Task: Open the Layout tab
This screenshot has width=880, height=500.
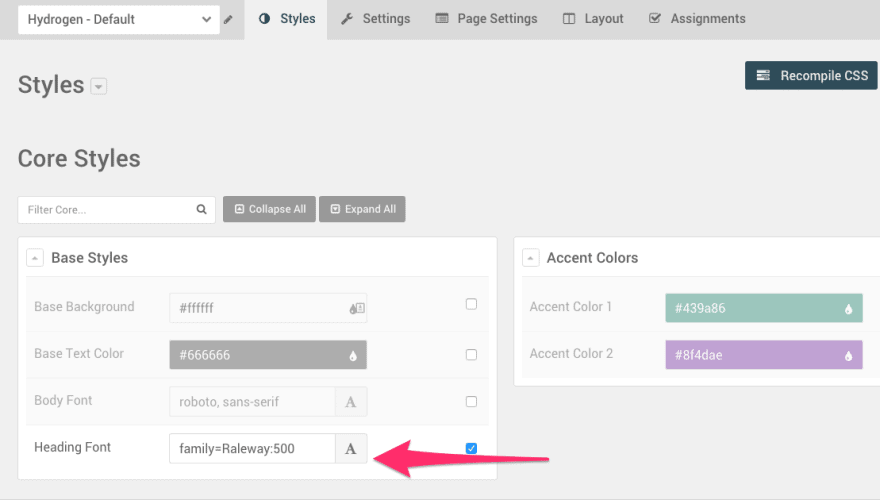Action: (x=593, y=19)
